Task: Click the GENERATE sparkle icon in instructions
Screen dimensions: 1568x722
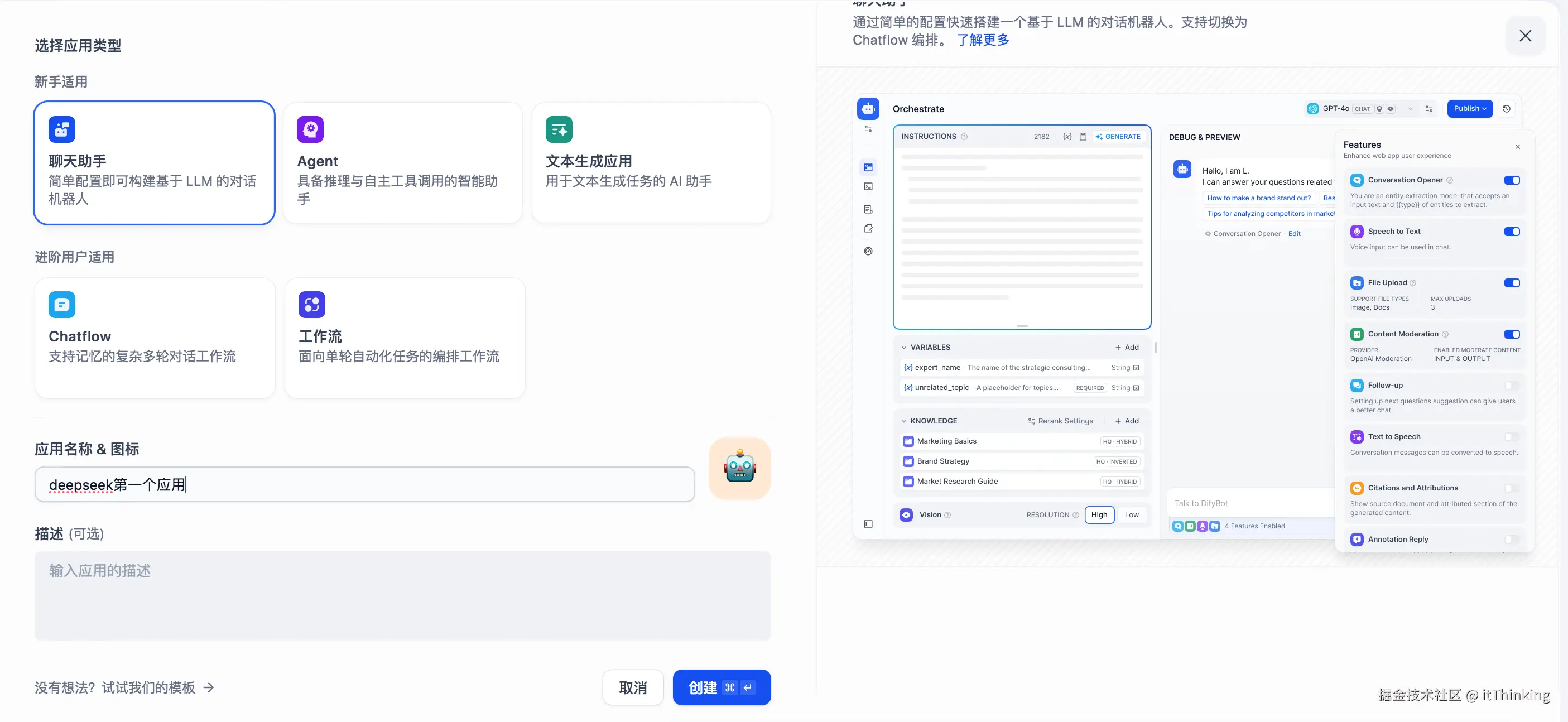Action: click(1099, 137)
